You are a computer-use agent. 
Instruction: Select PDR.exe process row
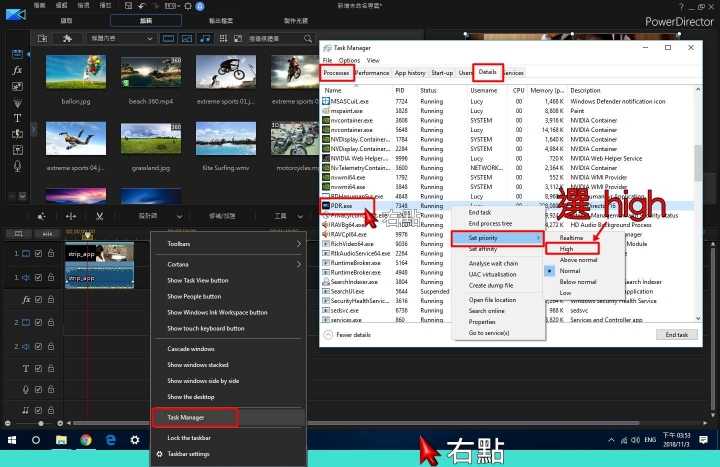pyautogui.click(x=507, y=206)
